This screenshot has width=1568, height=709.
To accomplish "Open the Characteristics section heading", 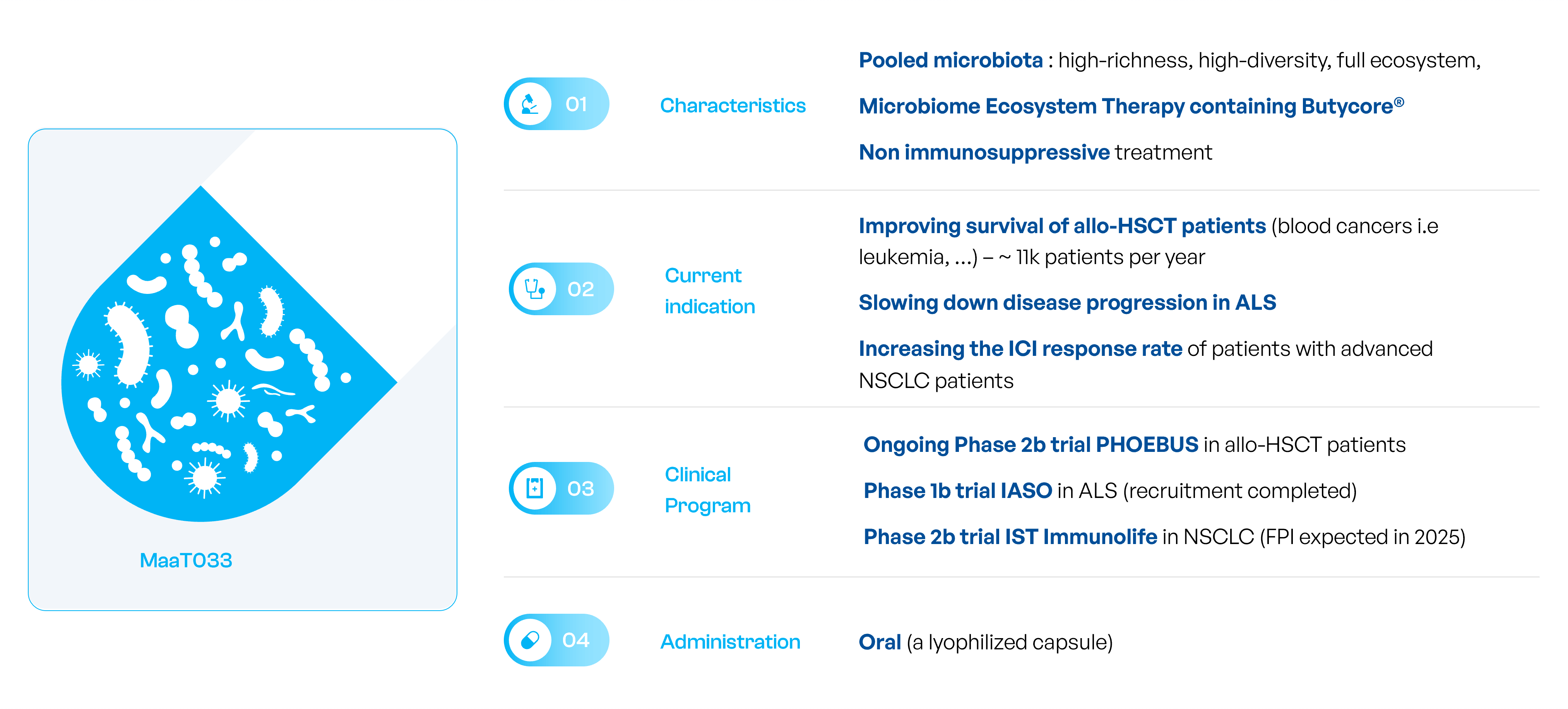I will tap(732, 105).
